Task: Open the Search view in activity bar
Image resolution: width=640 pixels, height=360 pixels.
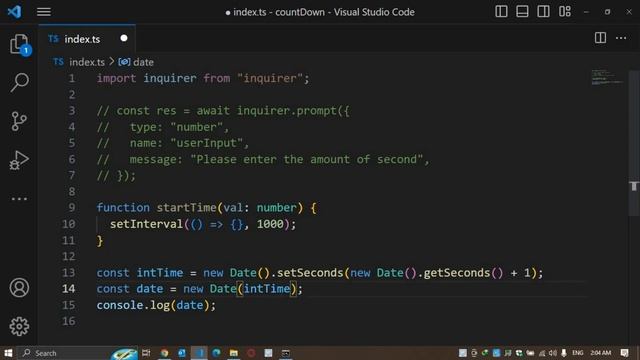Action: 19,82
